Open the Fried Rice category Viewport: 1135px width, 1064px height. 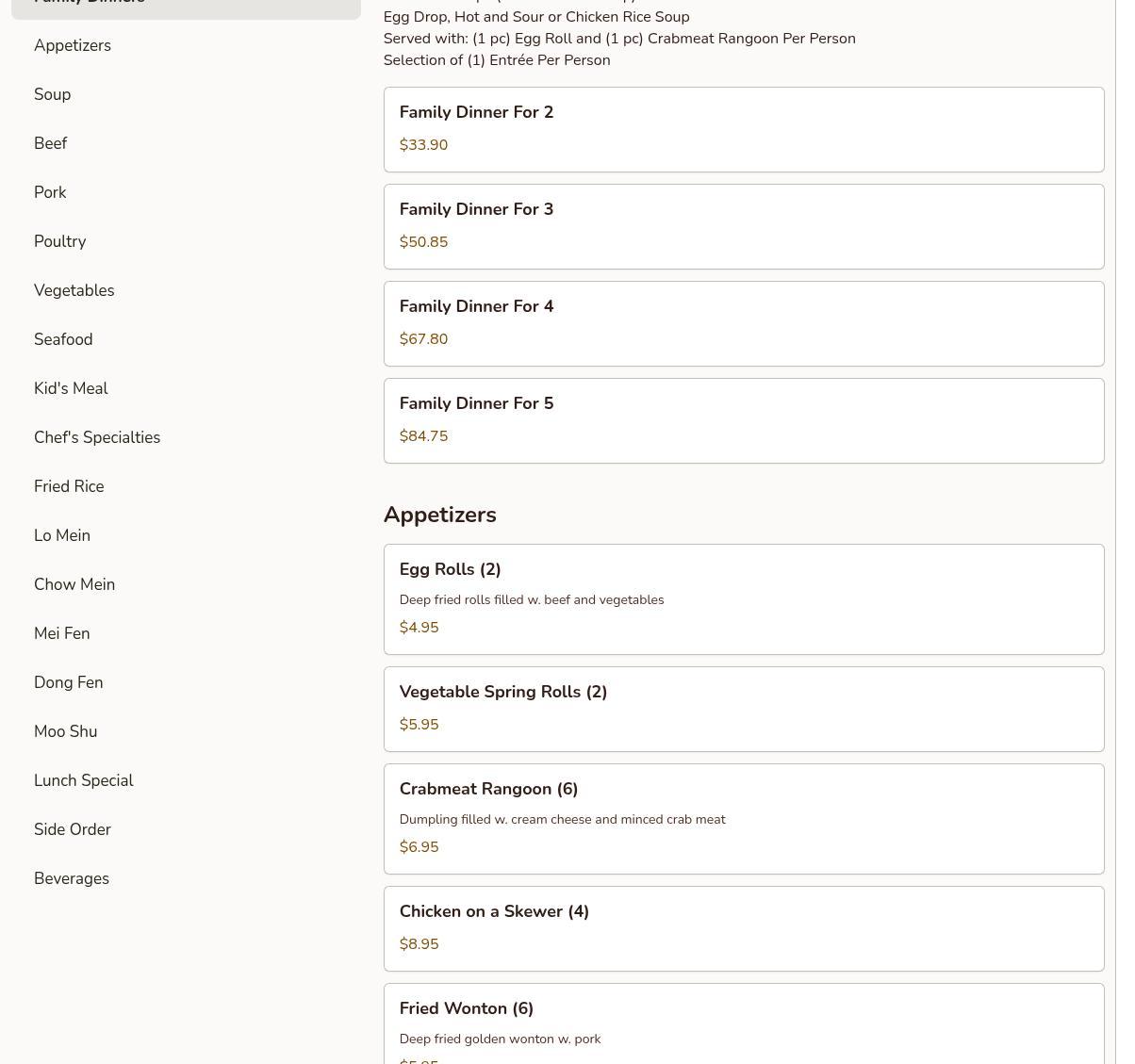click(x=69, y=486)
